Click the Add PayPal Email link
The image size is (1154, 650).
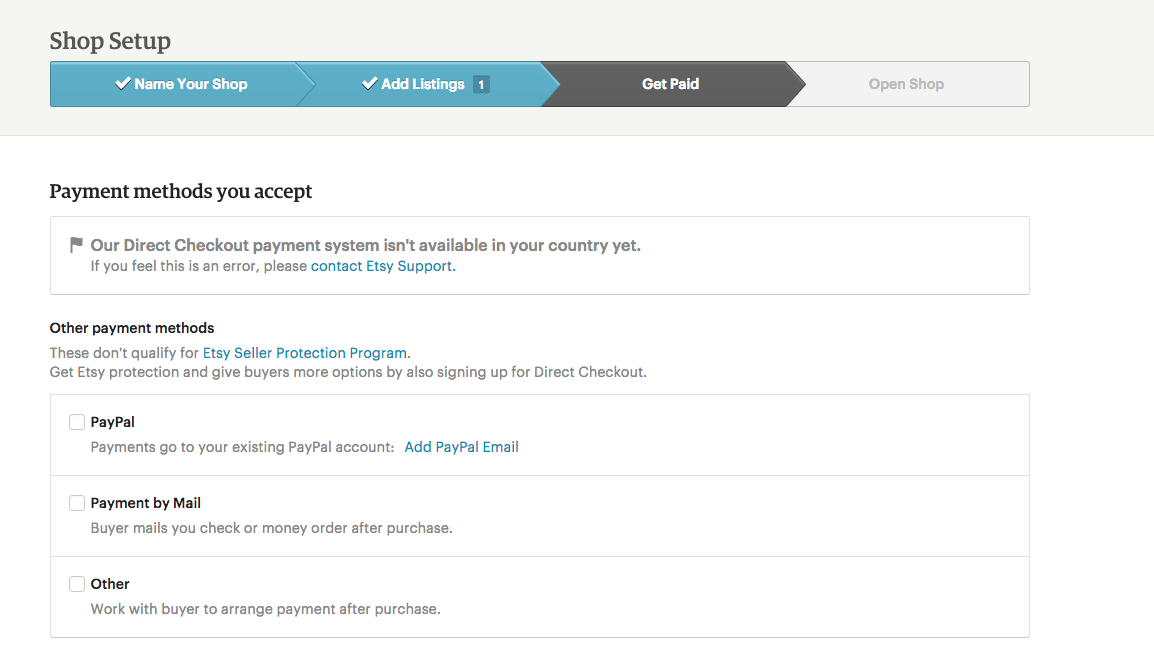(461, 447)
